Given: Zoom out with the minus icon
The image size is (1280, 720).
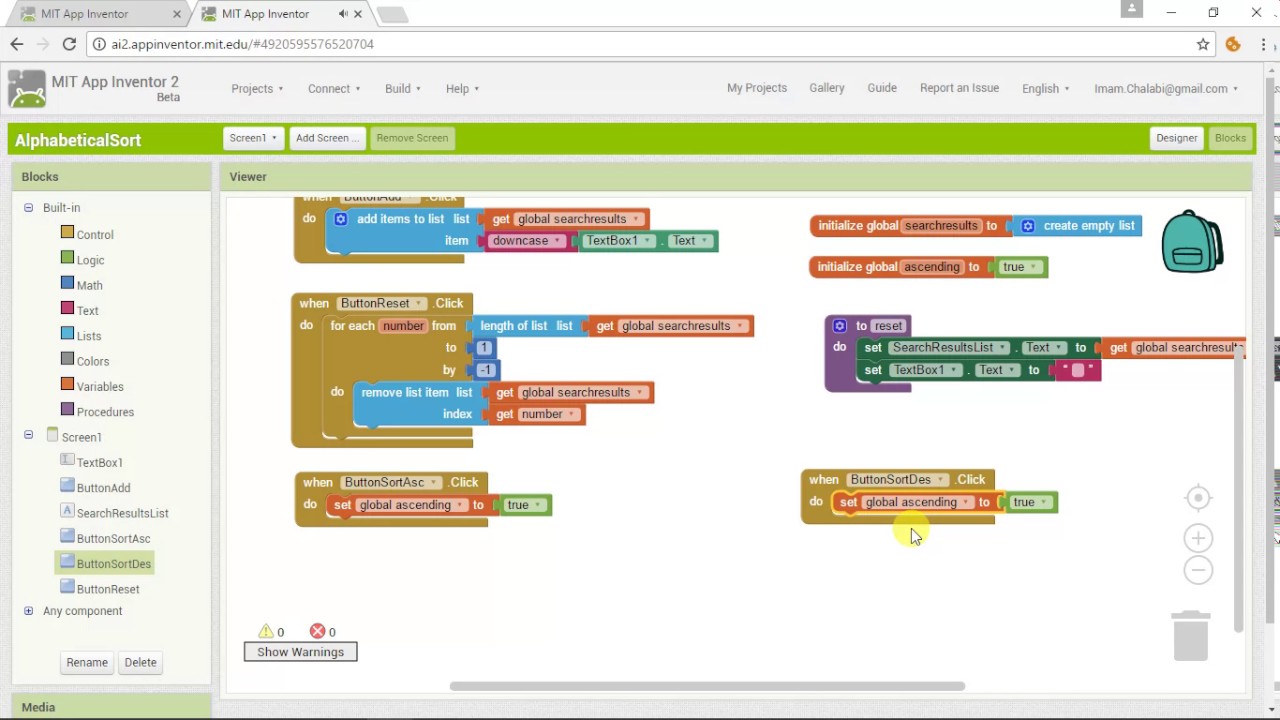Looking at the screenshot, I should point(1198,570).
